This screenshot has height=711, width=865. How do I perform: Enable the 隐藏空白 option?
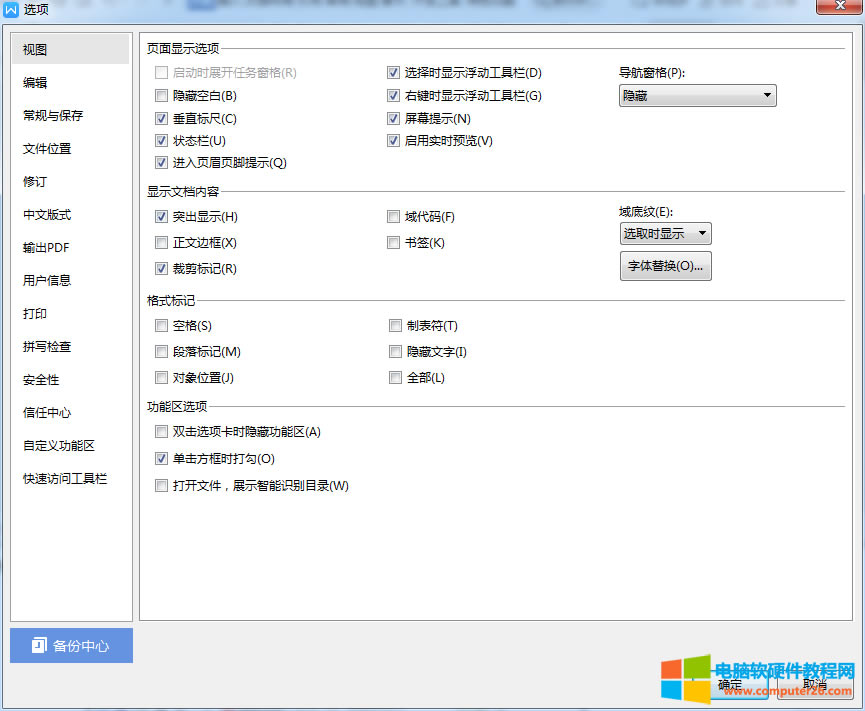(x=161, y=95)
